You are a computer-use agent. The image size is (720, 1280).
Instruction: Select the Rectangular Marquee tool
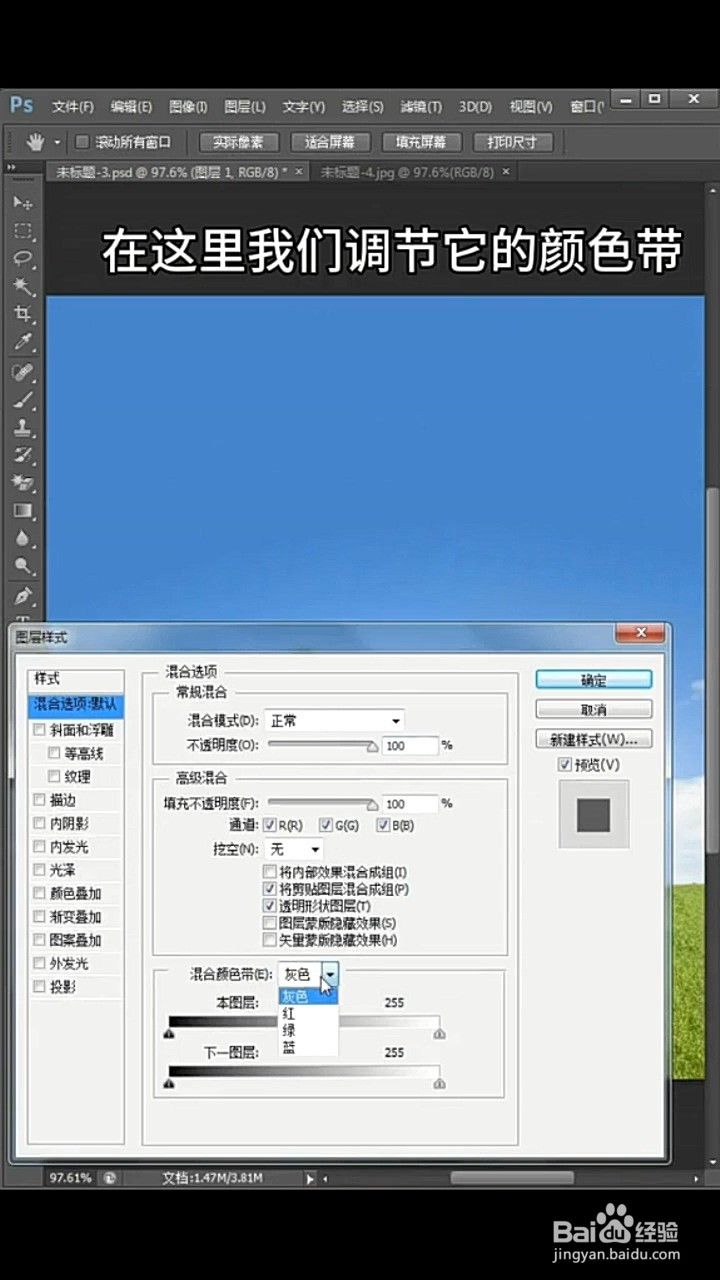tap(22, 231)
